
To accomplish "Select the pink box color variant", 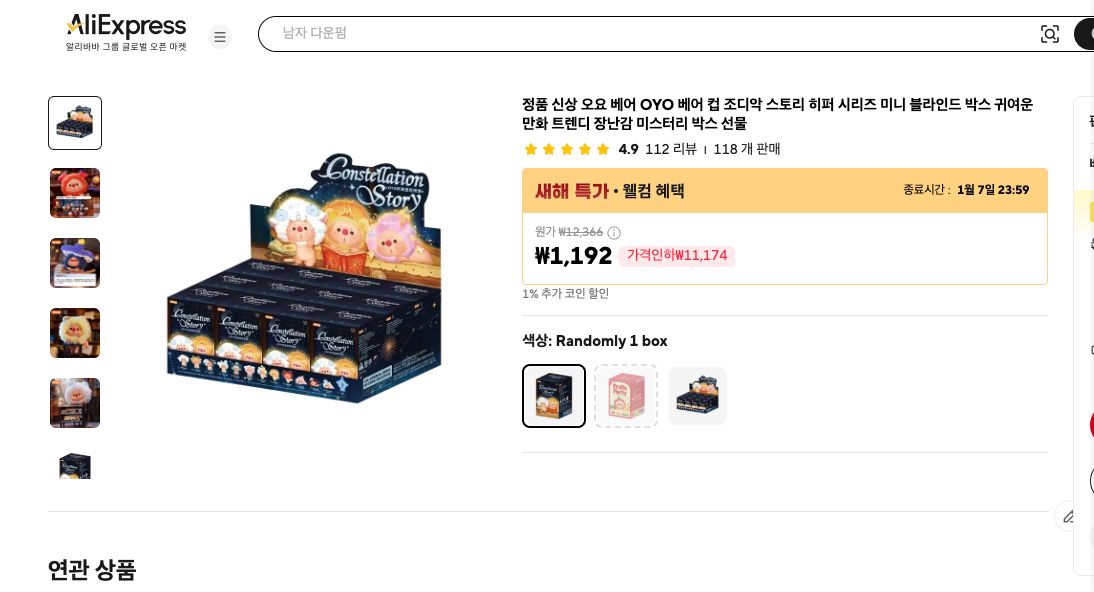I will pos(626,396).
